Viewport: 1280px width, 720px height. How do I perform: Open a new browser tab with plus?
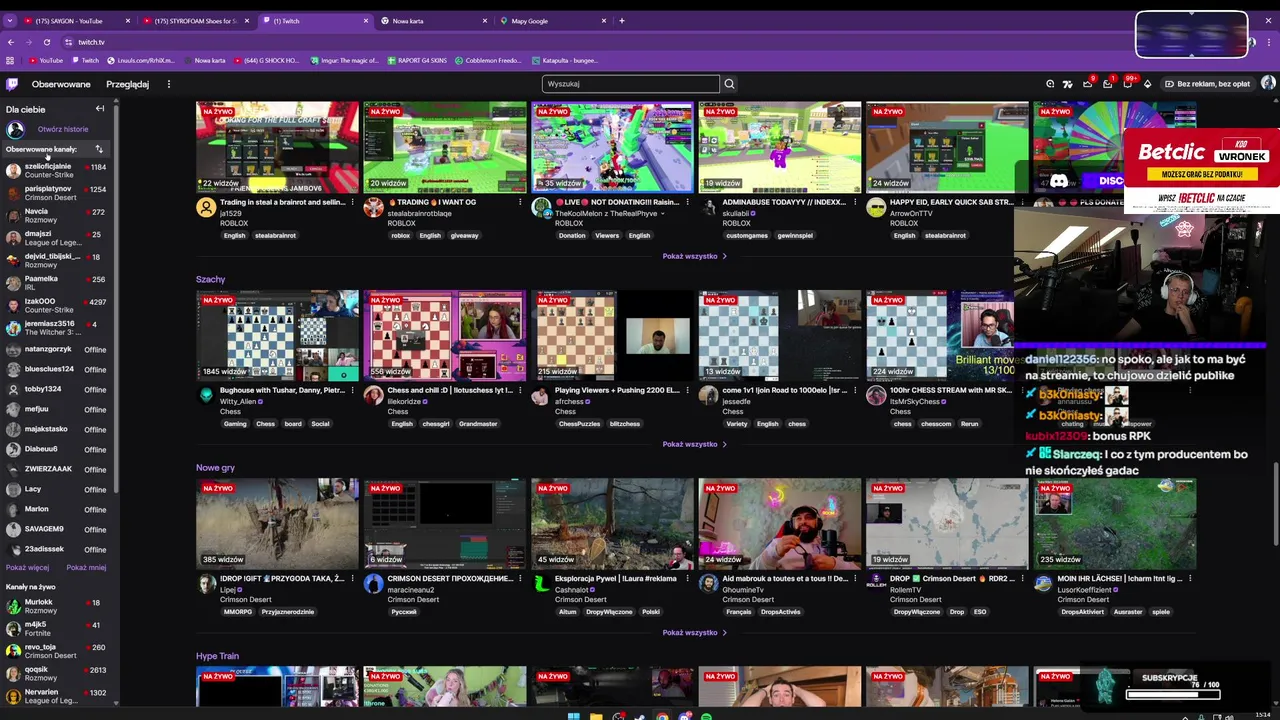622,20
